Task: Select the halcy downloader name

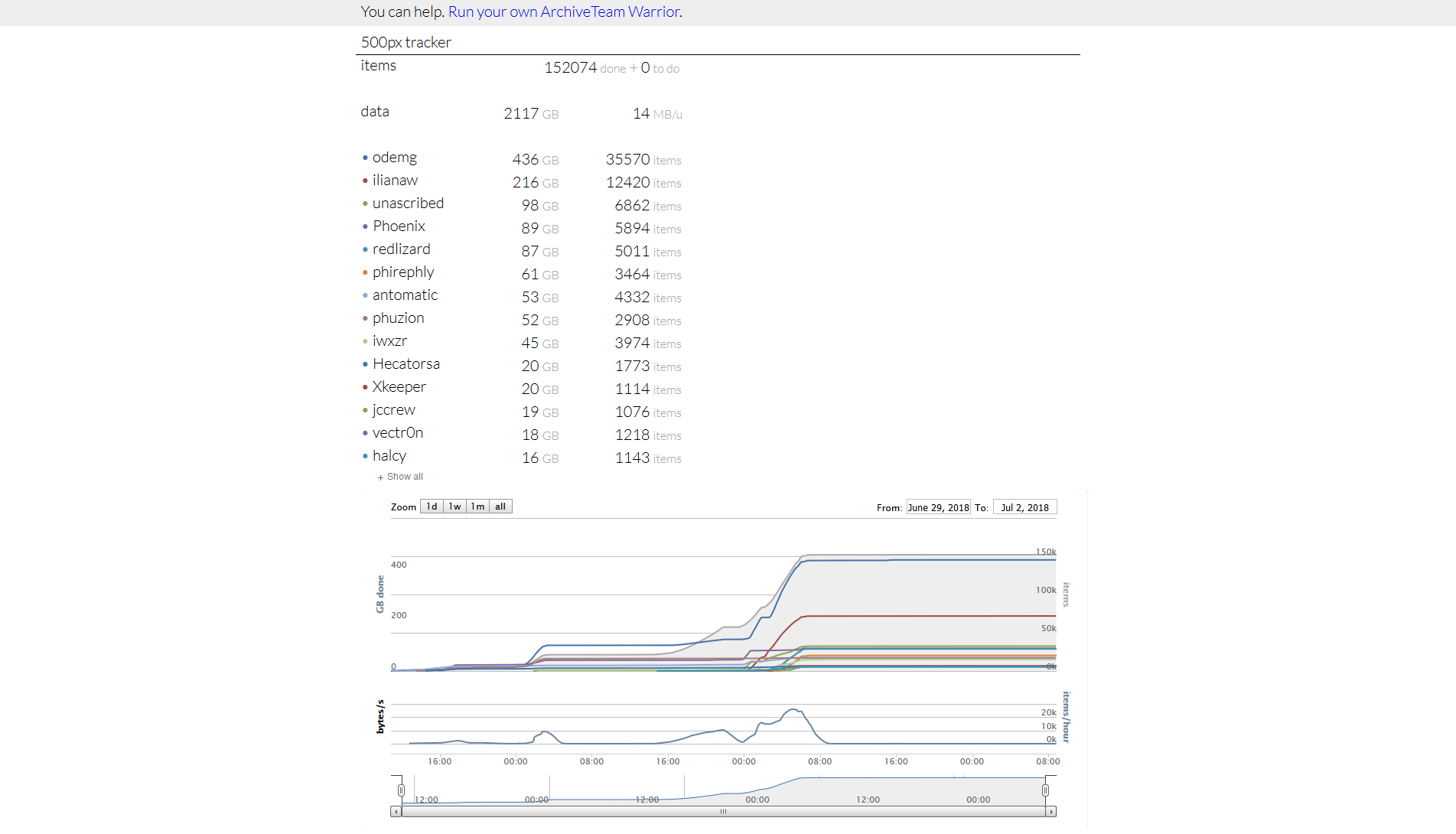Action: tap(389, 456)
